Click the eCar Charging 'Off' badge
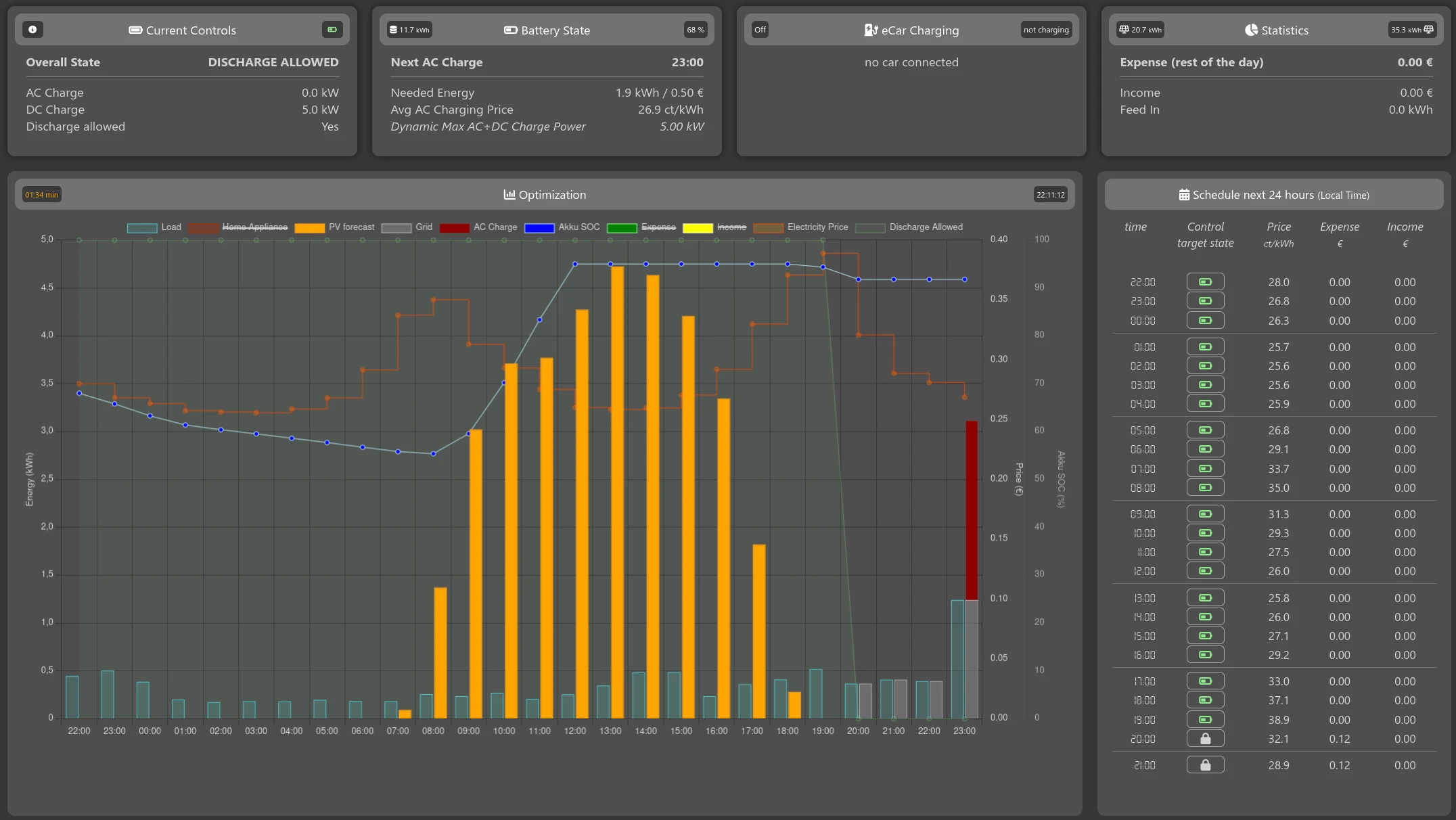 (x=760, y=30)
